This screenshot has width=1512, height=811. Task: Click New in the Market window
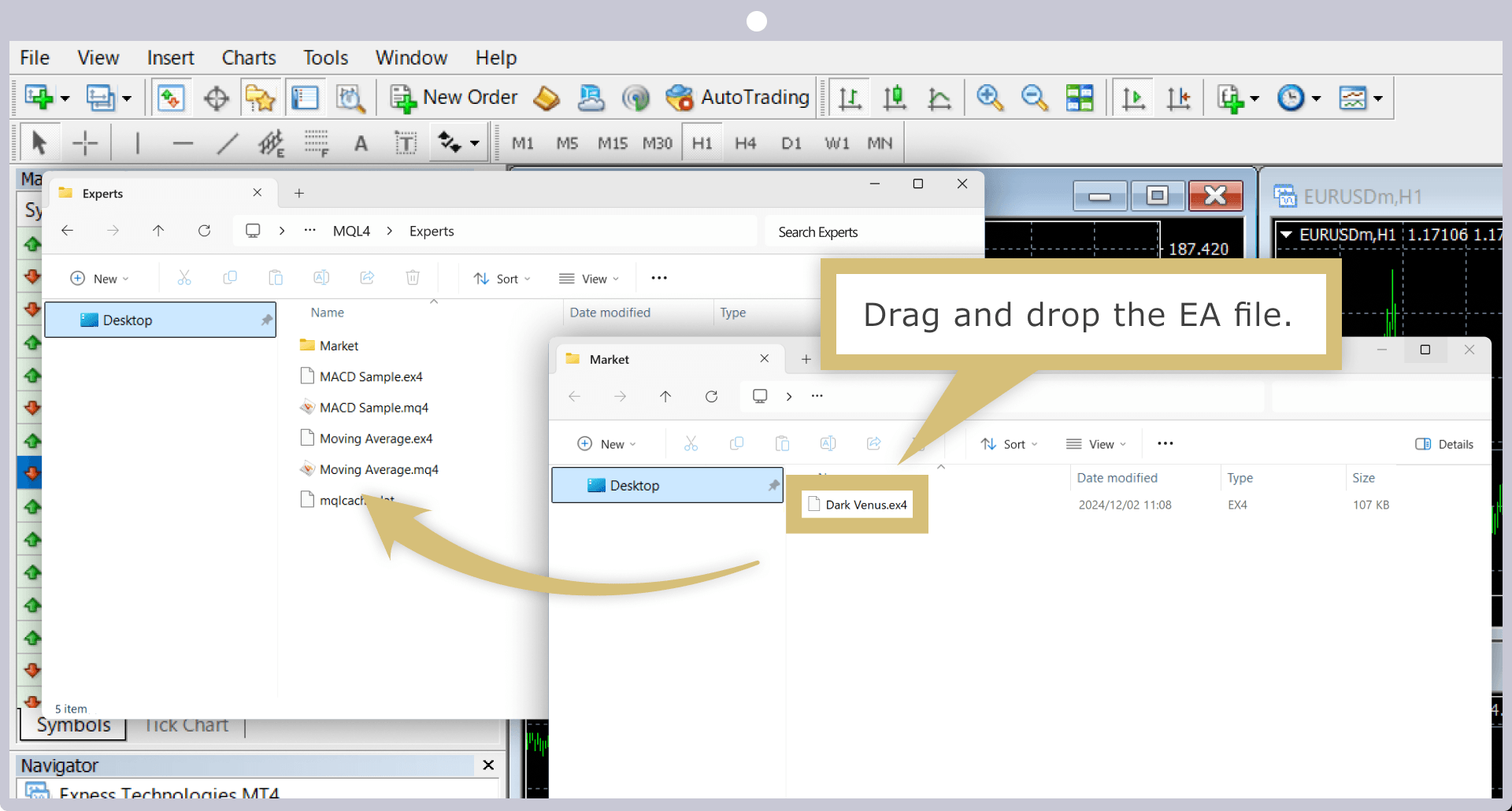pos(606,444)
